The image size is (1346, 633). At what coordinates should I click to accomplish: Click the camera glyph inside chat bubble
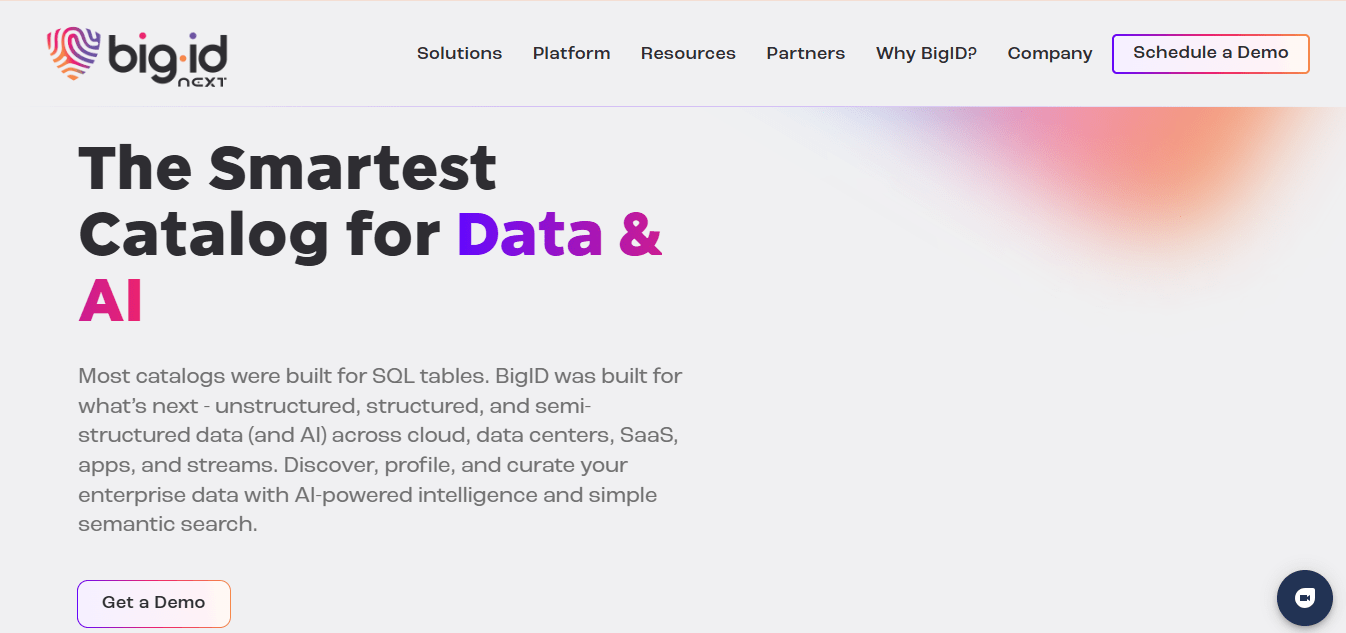[x=1304, y=598]
